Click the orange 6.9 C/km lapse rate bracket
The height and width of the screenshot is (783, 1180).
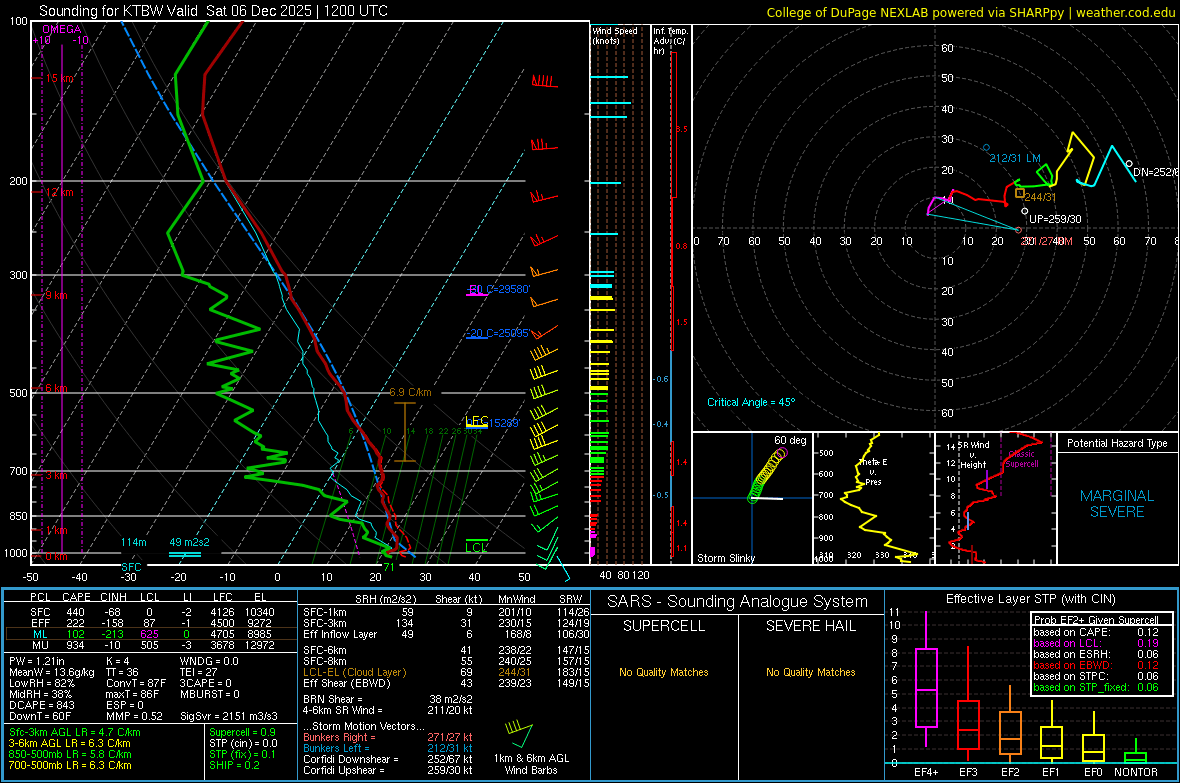coord(405,431)
